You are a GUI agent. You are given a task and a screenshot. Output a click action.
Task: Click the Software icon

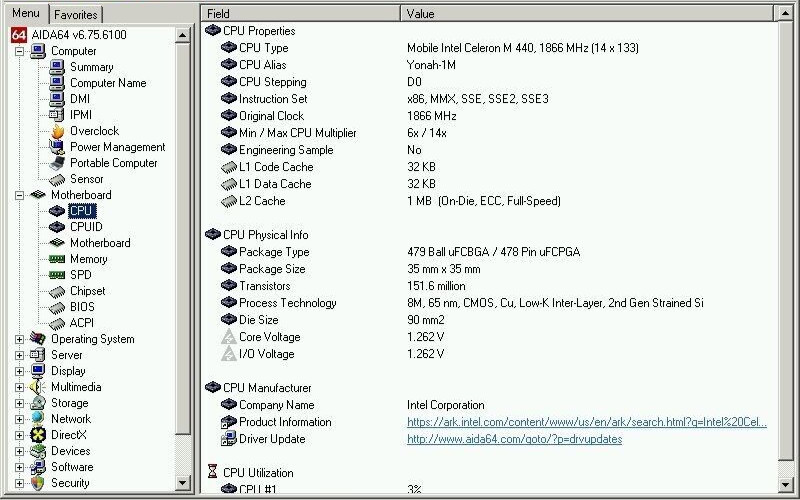point(38,467)
